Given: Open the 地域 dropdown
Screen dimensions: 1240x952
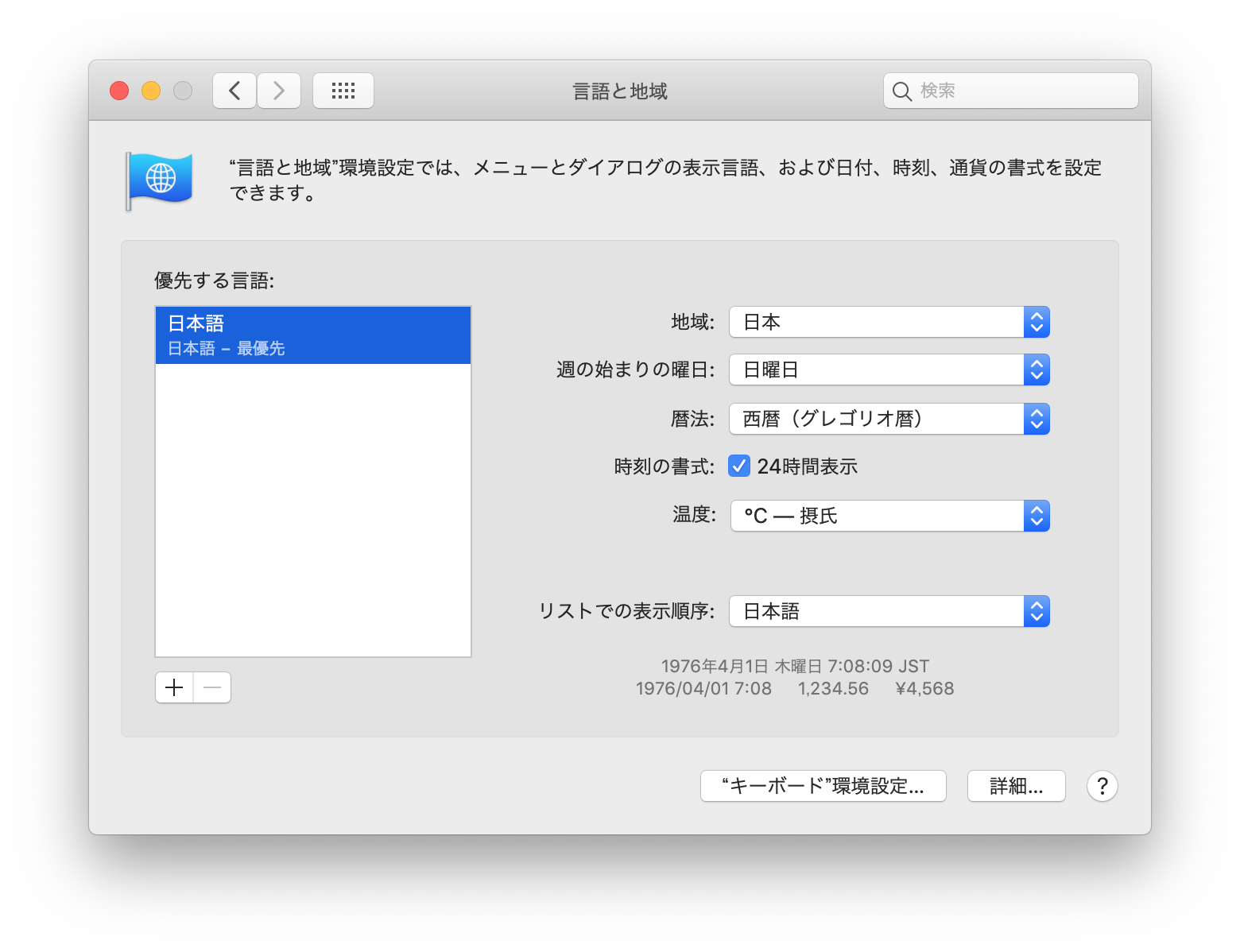Looking at the screenshot, I should [x=889, y=322].
